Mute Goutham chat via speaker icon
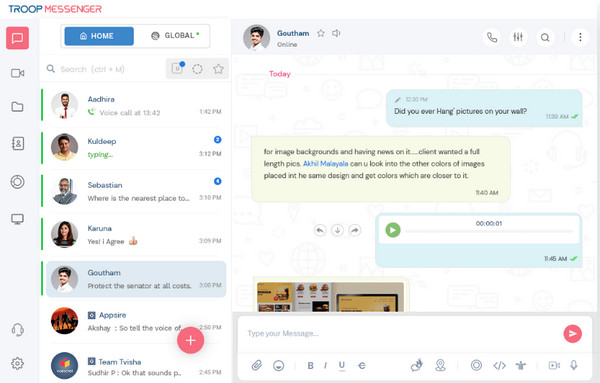 pos(336,33)
